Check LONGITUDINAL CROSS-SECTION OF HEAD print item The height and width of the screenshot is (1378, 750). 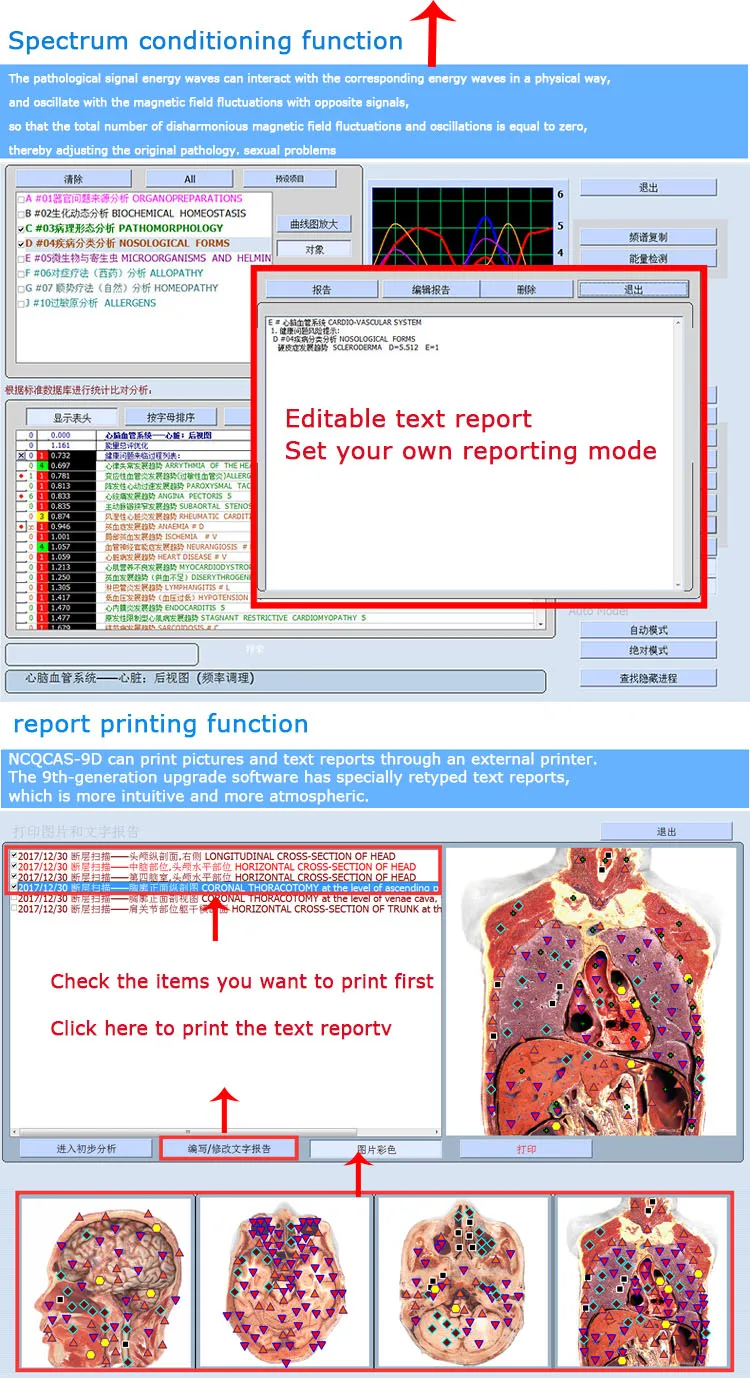pos(13,856)
